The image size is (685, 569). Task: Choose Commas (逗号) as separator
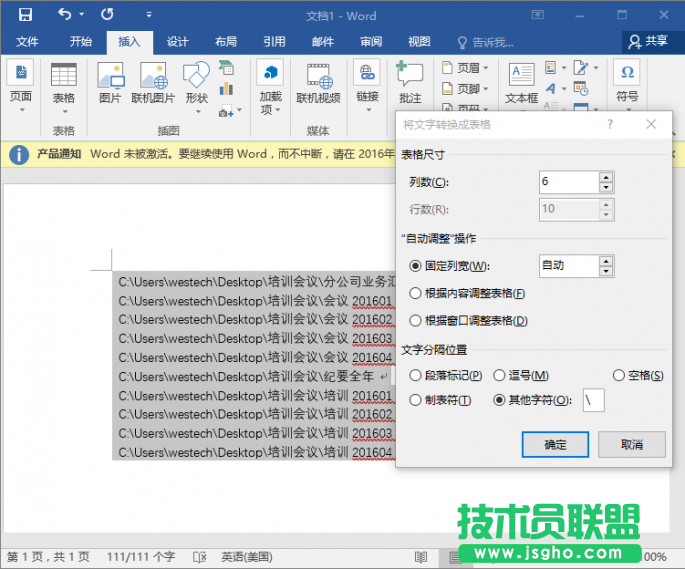501,375
